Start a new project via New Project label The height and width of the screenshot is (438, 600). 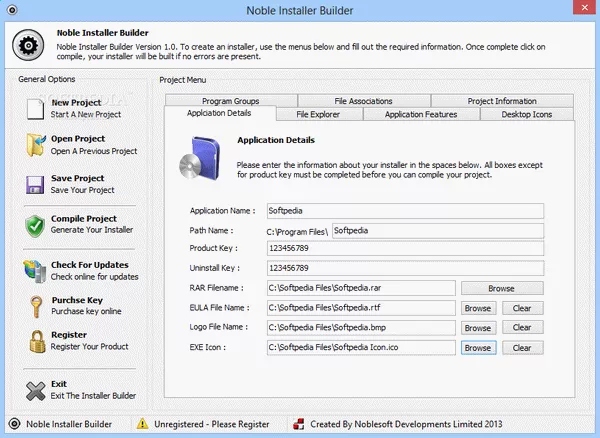pyautogui.click(x=77, y=103)
